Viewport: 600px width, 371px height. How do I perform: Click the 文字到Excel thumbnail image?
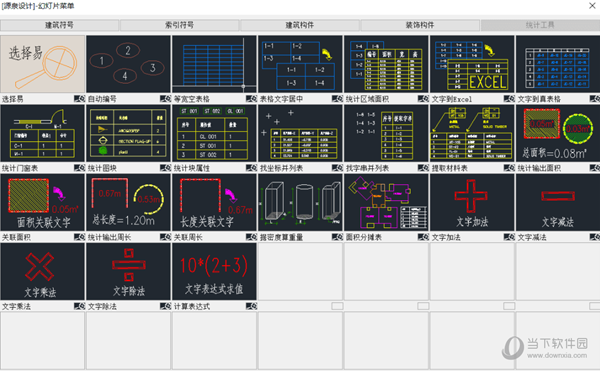[x=472, y=64]
